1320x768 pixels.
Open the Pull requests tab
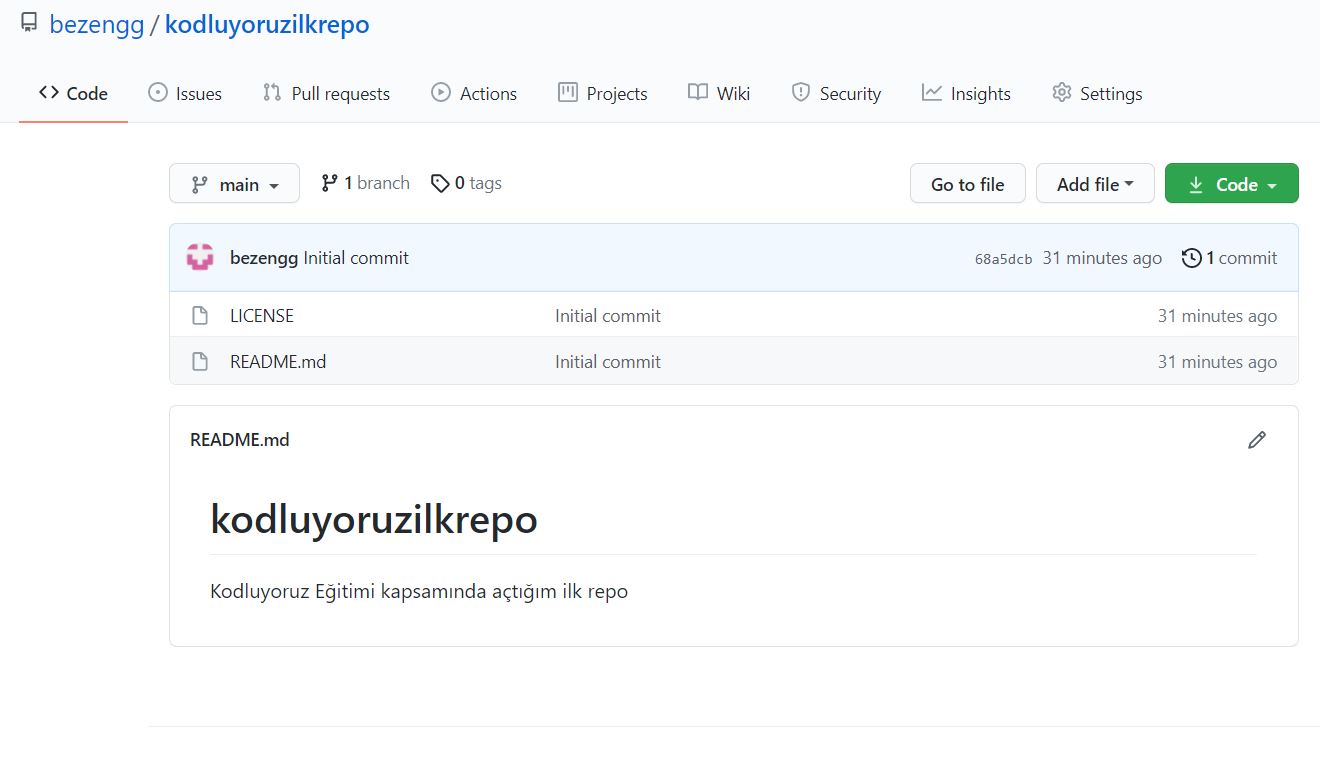[x=326, y=94]
